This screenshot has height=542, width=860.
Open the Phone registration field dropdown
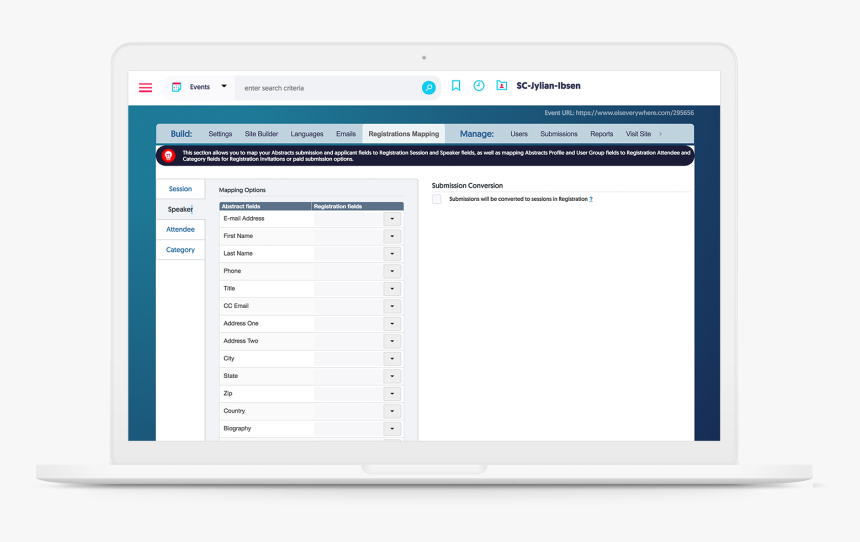[392, 271]
